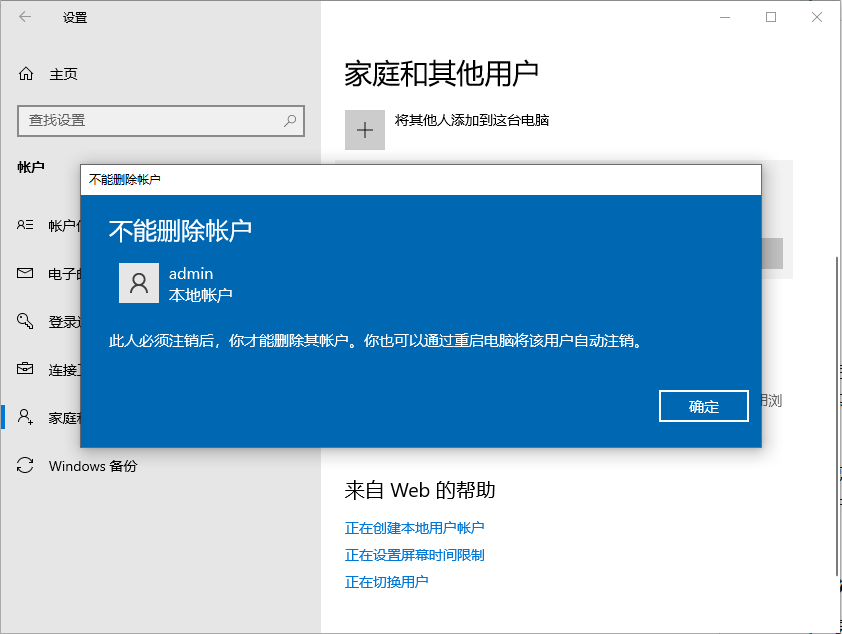
Task: Open the 正在创建本地用户帐户 help link
Action: pyautogui.click(x=416, y=527)
